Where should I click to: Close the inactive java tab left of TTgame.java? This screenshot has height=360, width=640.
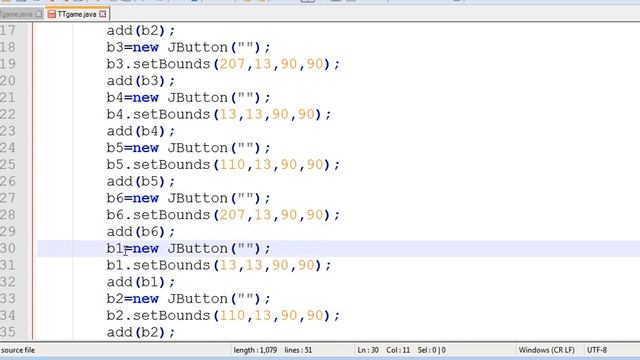pos(39,14)
